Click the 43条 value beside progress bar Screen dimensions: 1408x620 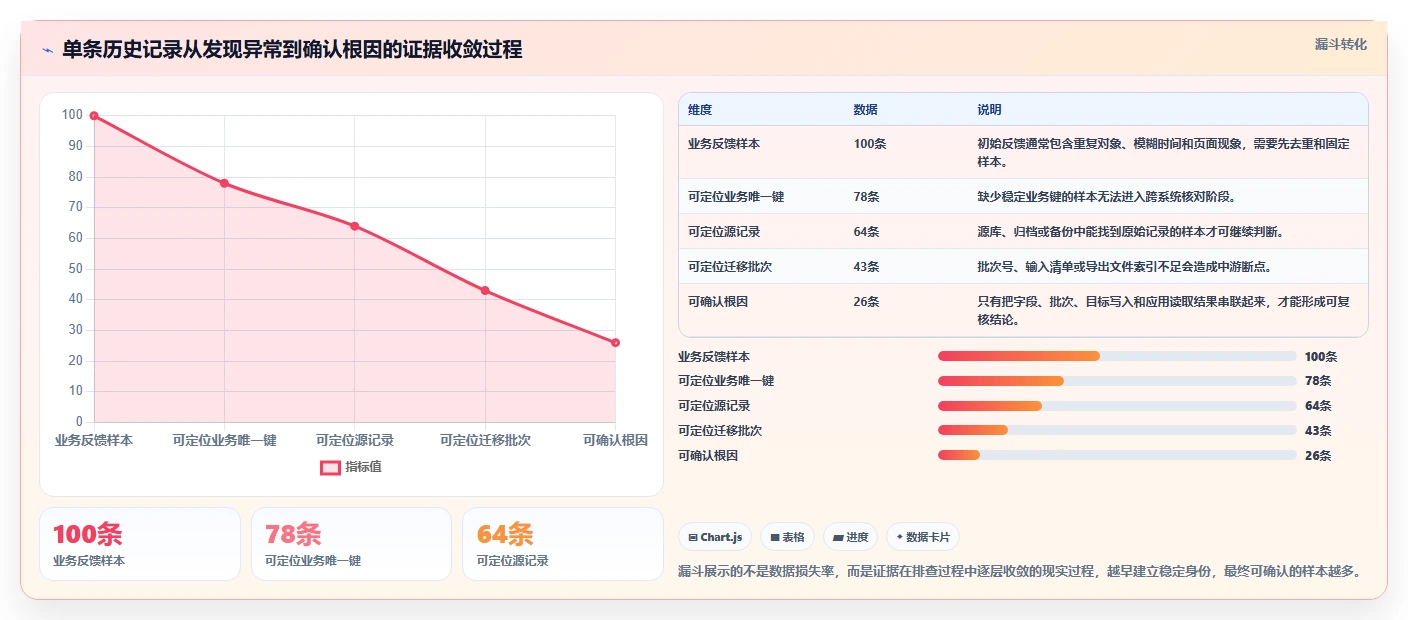1318,430
